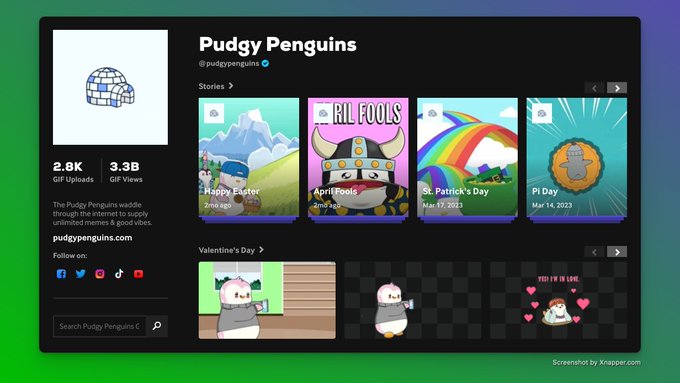680x383 pixels.
Task: Click the 'Follow on:' label
Action: [x=70, y=255]
